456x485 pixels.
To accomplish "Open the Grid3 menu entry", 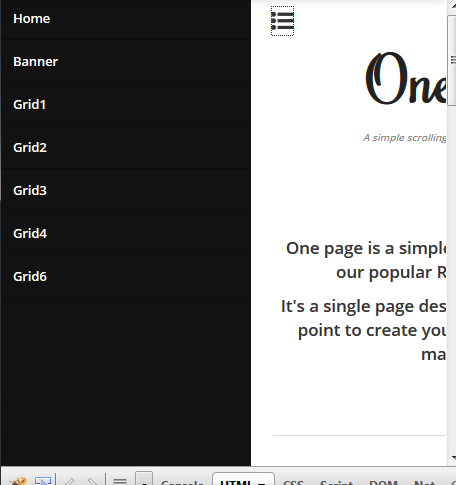I will 126,190.
